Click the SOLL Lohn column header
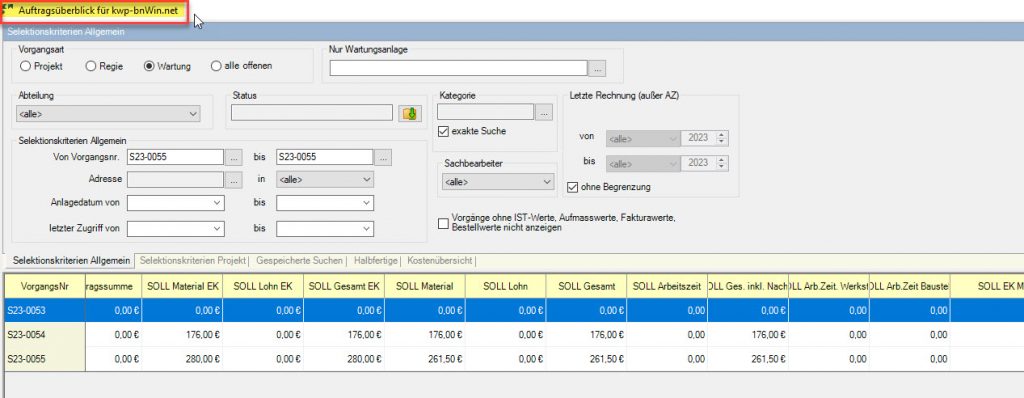This screenshot has height=398, width=1024. (505, 286)
